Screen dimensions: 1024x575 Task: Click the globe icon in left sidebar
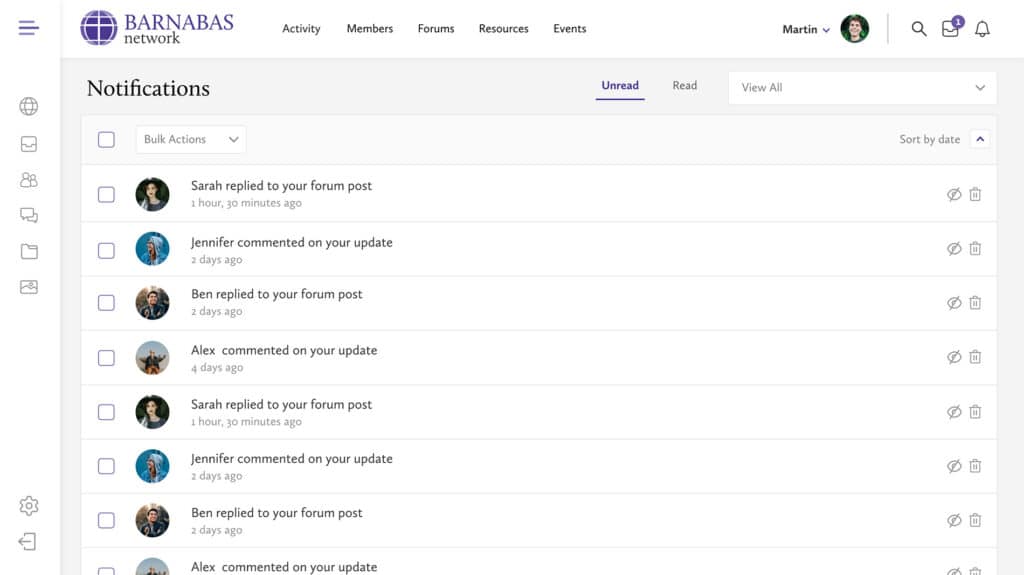(x=29, y=107)
